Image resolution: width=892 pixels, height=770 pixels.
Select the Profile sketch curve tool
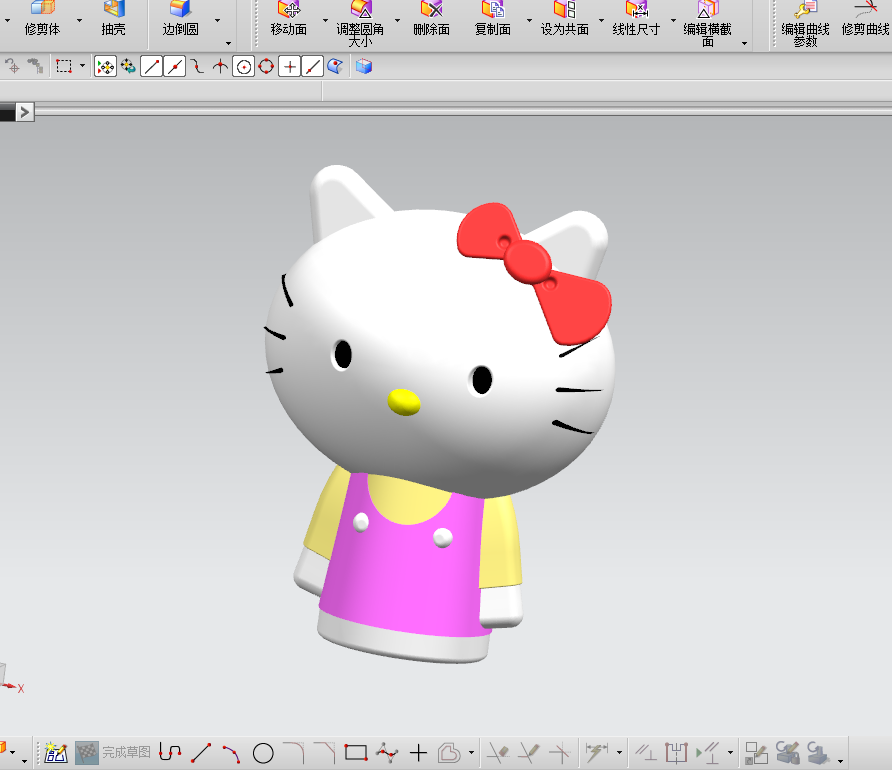tap(170, 753)
